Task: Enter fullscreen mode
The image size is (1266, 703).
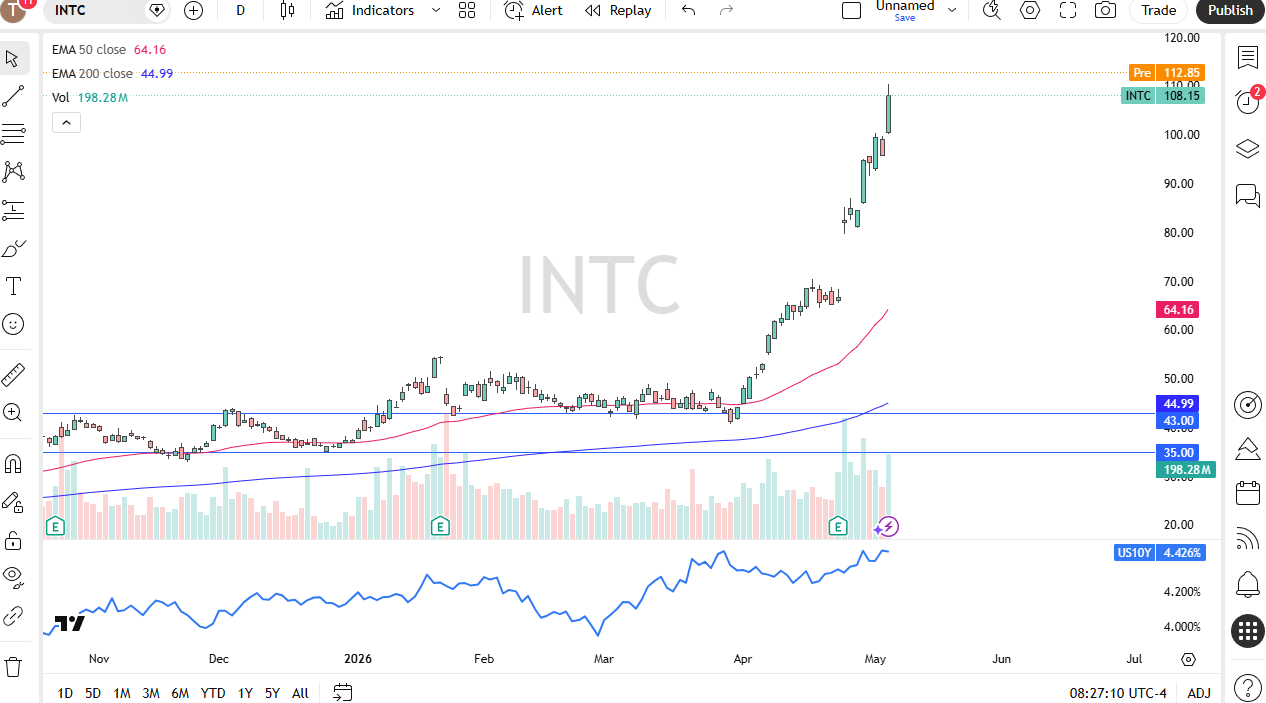Action: click(x=1068, y=10)
